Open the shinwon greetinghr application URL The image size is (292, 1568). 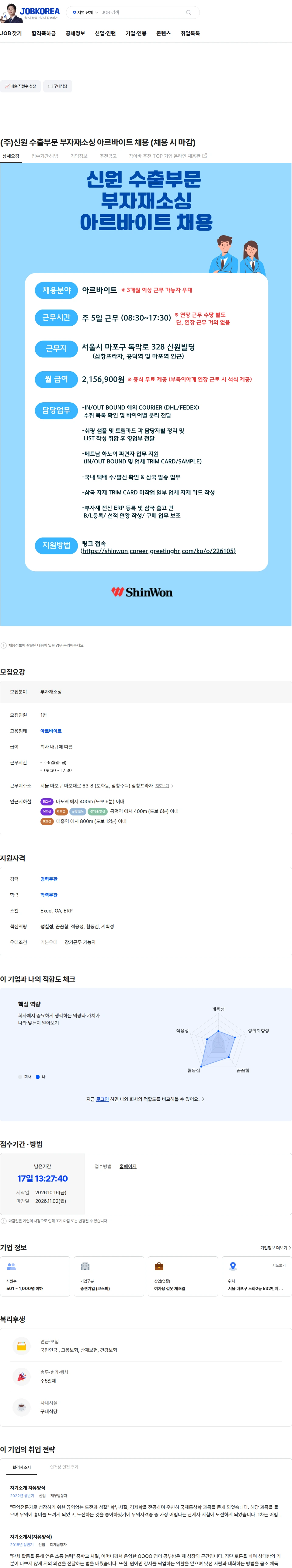158,551
